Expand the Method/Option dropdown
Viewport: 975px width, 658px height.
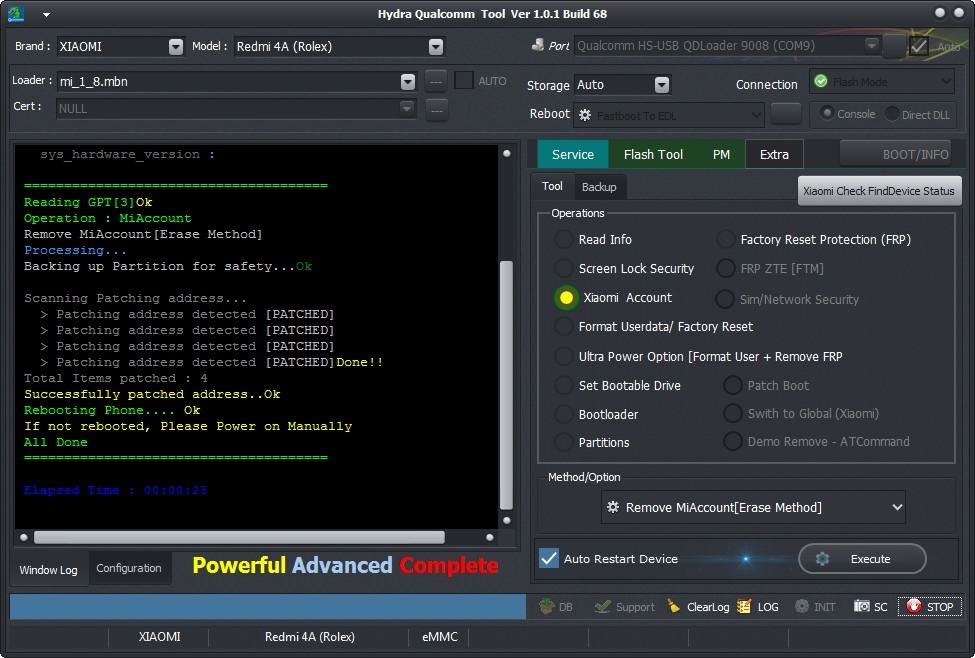point(897,507)
